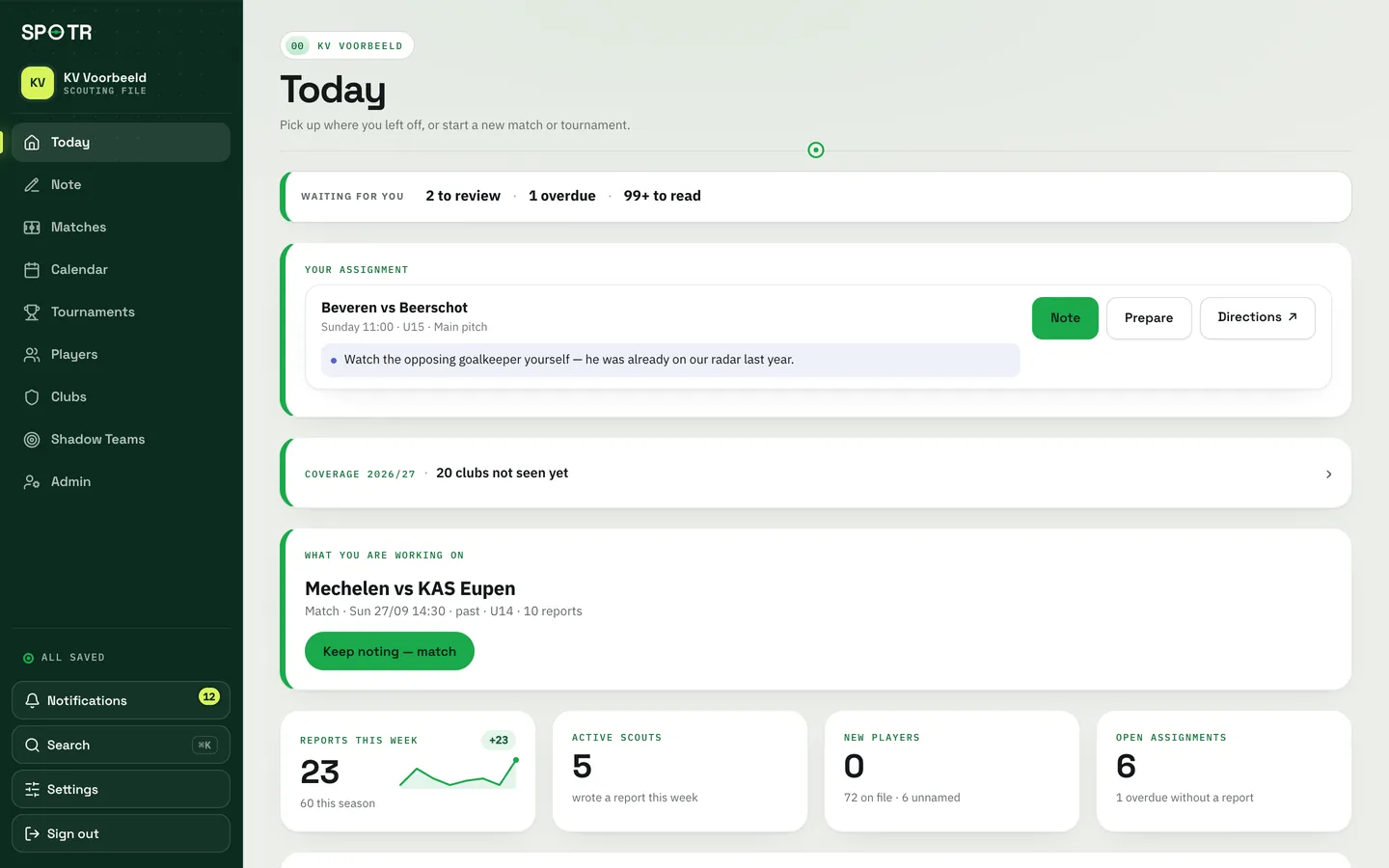This screenshot has width=1389, height=868.
Task: Click the KV club avatar badge
Action: click(x=38, y=83)
